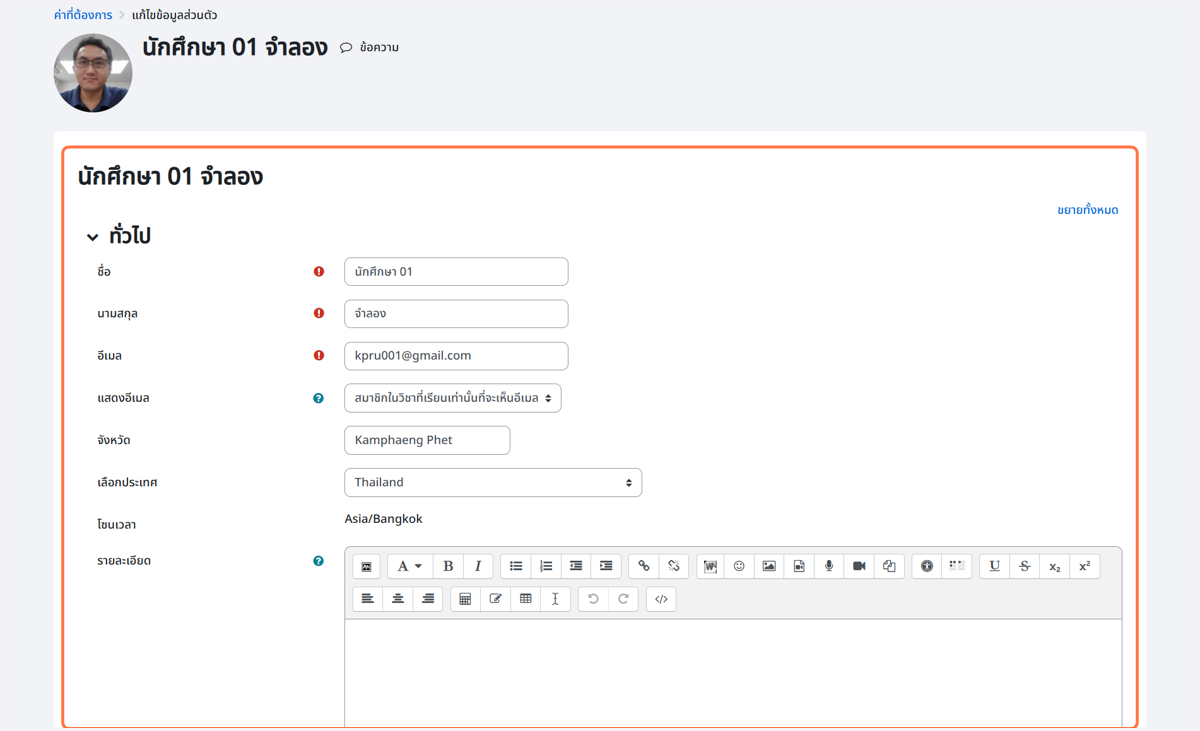Apply superscript formatting

(x=1084, y=566)
